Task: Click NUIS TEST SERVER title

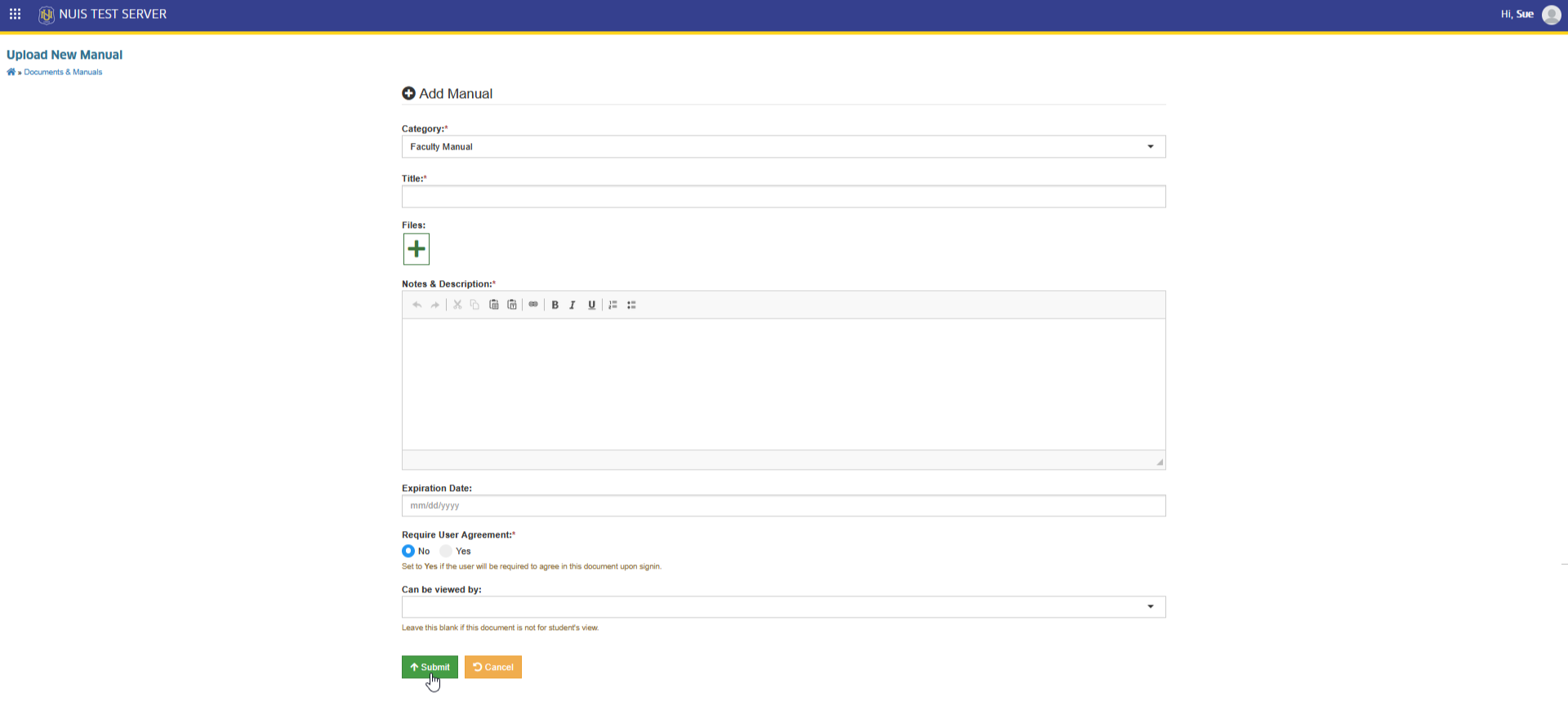Action: (113, 14)
